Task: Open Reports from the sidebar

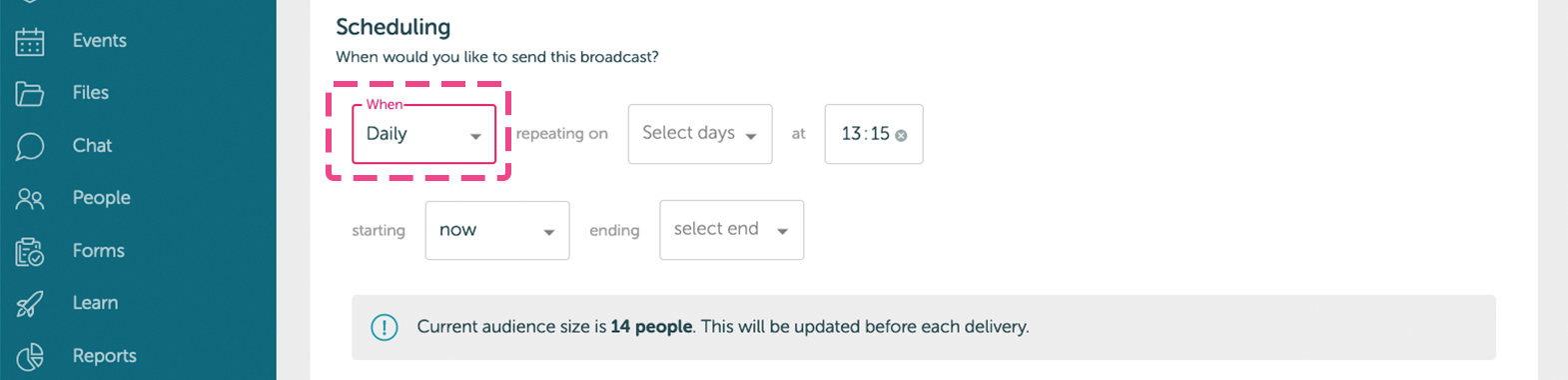Action: [x=105, y=356]
